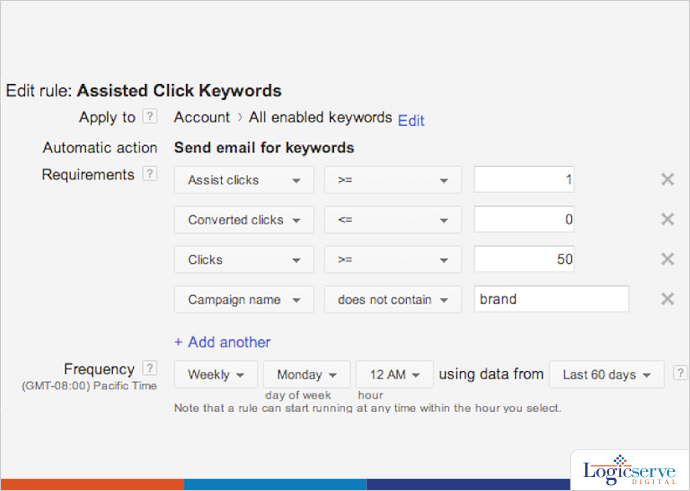Click the Edit link for enabled keywords
The height and width of the screenshot is (491, 690).
[411, 120]
